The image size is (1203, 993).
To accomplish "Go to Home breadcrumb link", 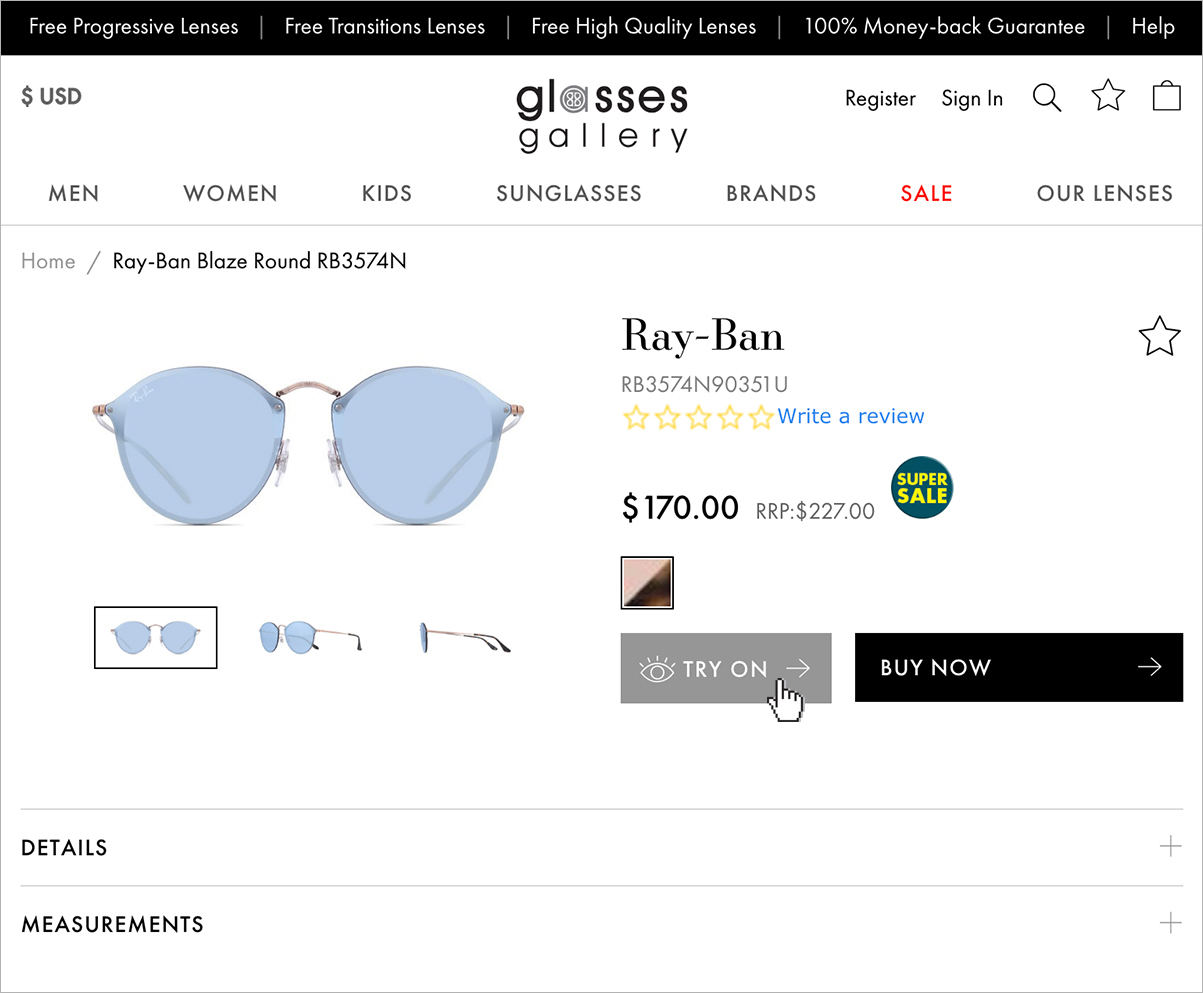I will coord(48,261).
